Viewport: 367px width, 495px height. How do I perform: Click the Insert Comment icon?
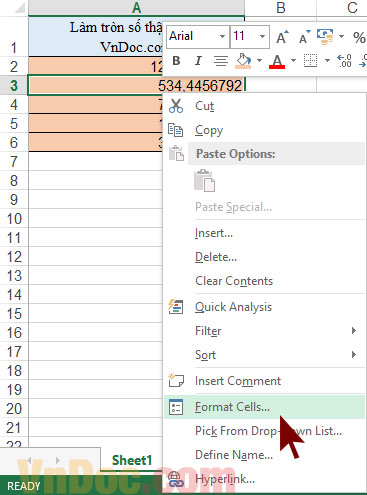pyautogui.click(x=176, y=380)
